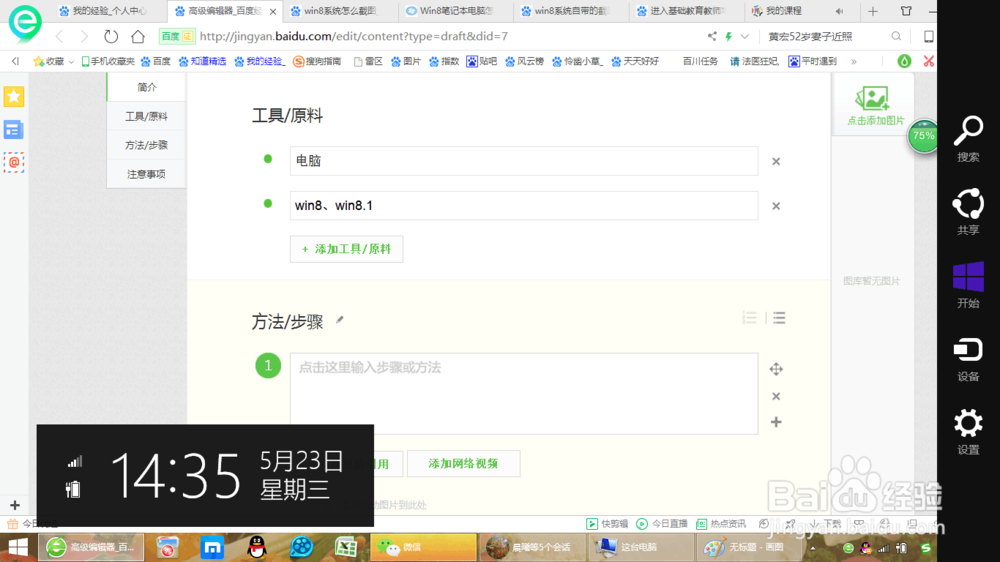Open Excel on the taskbar
Image resolution: width=1000 pixels, height=562 pixels.
click(x=346, y=547)
